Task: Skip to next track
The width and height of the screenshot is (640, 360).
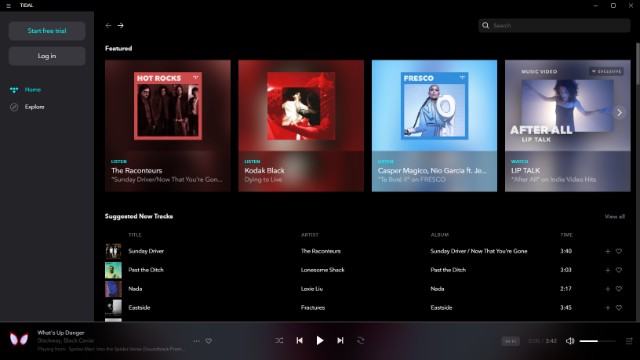Action: [x=340, y=340]
